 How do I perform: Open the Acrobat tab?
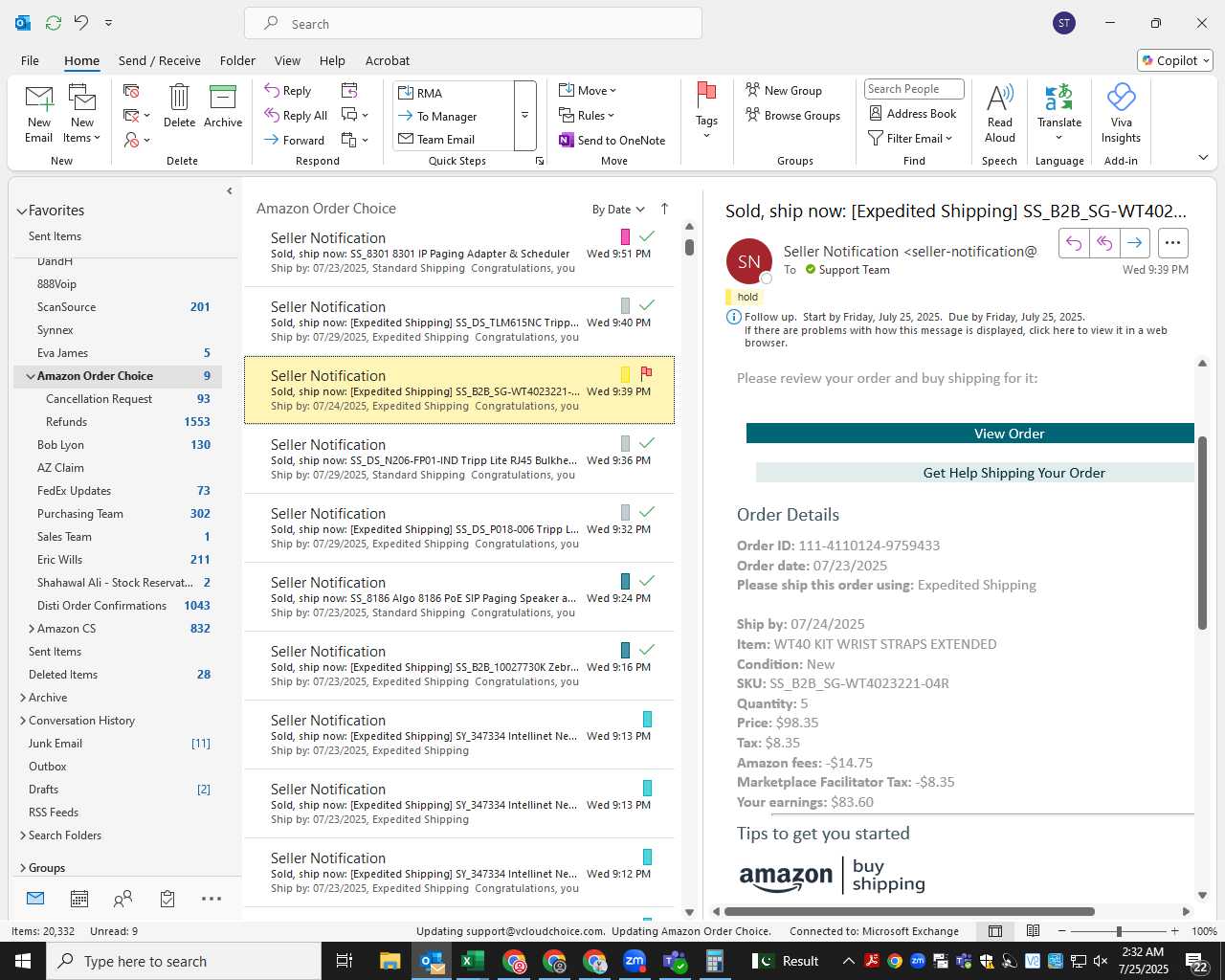point(388,60)
